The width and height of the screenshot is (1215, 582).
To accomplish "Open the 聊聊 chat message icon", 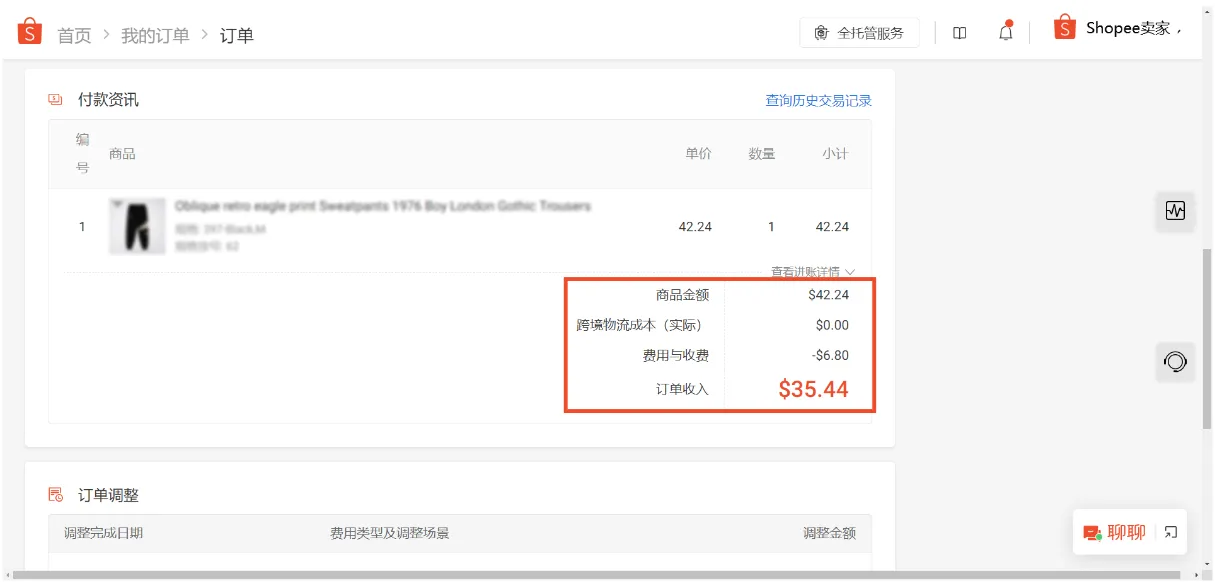I will pos(1091,531).
